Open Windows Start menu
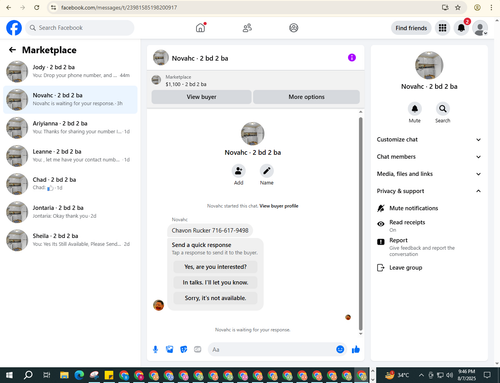This screenshot has height=383, width=500. [9, 375]
